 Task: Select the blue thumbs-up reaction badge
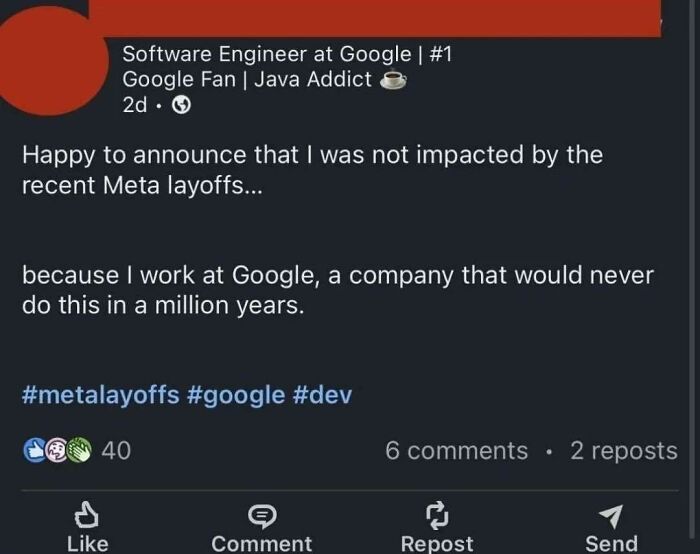click(x=33, y=451)
